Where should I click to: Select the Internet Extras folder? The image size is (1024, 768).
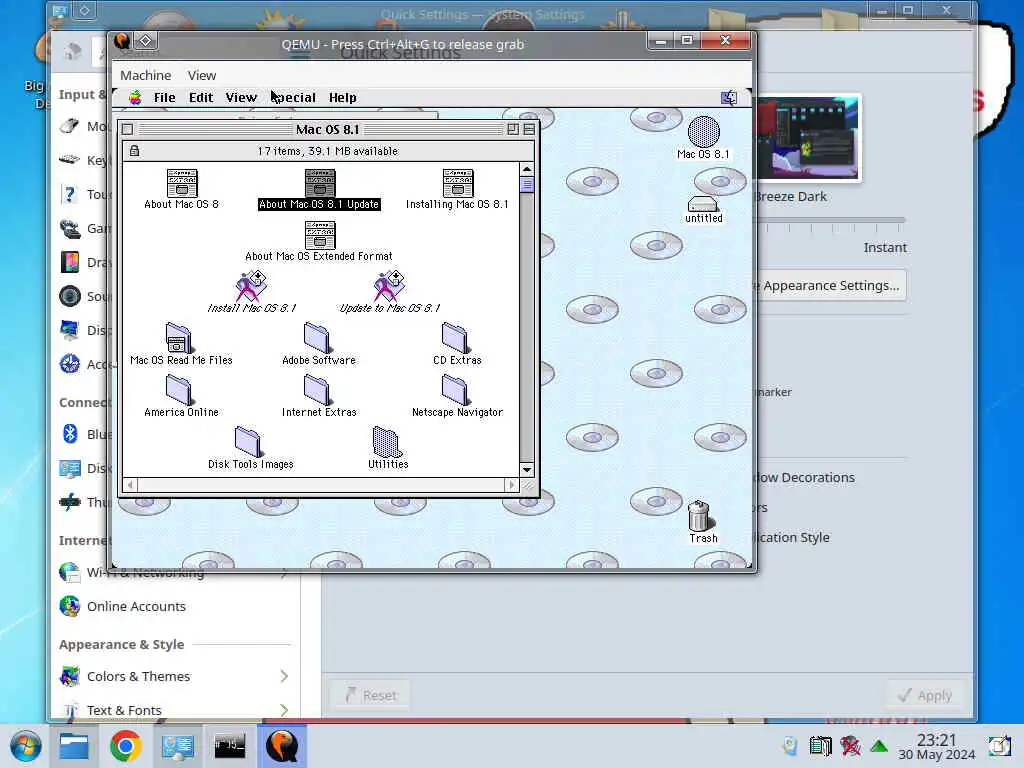(x=317, y=391)
